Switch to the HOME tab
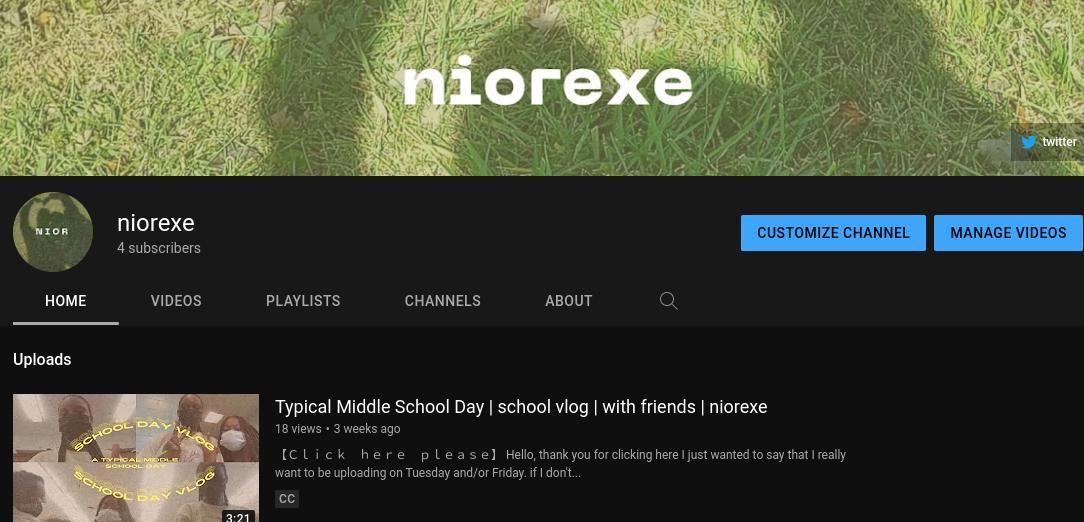Viewport: 1084px width, 522px height. pyautogui.click(x=66, y=301)
